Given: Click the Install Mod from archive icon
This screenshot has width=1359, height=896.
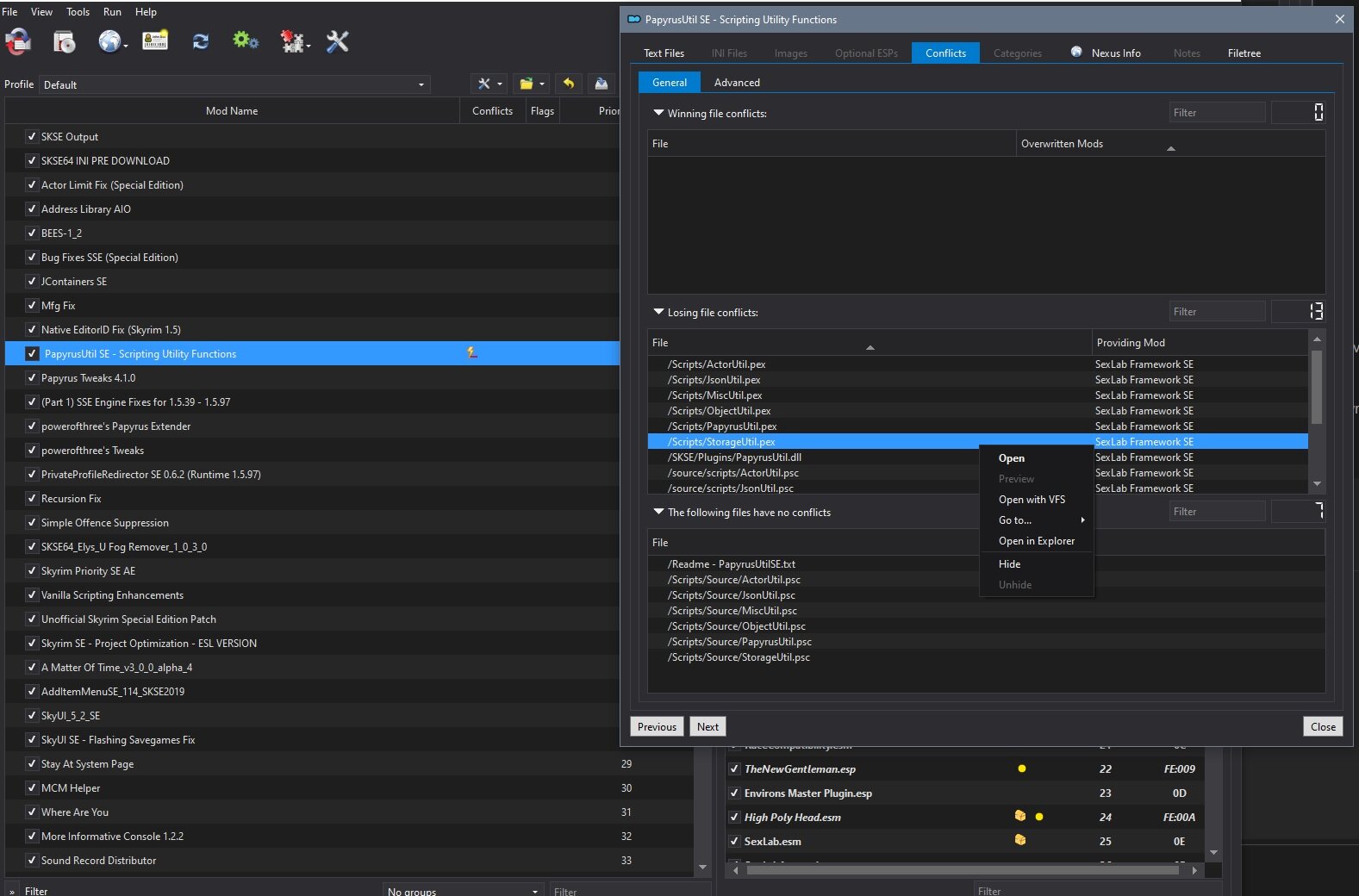Looking at the screenshot, I should pos(65,40).
